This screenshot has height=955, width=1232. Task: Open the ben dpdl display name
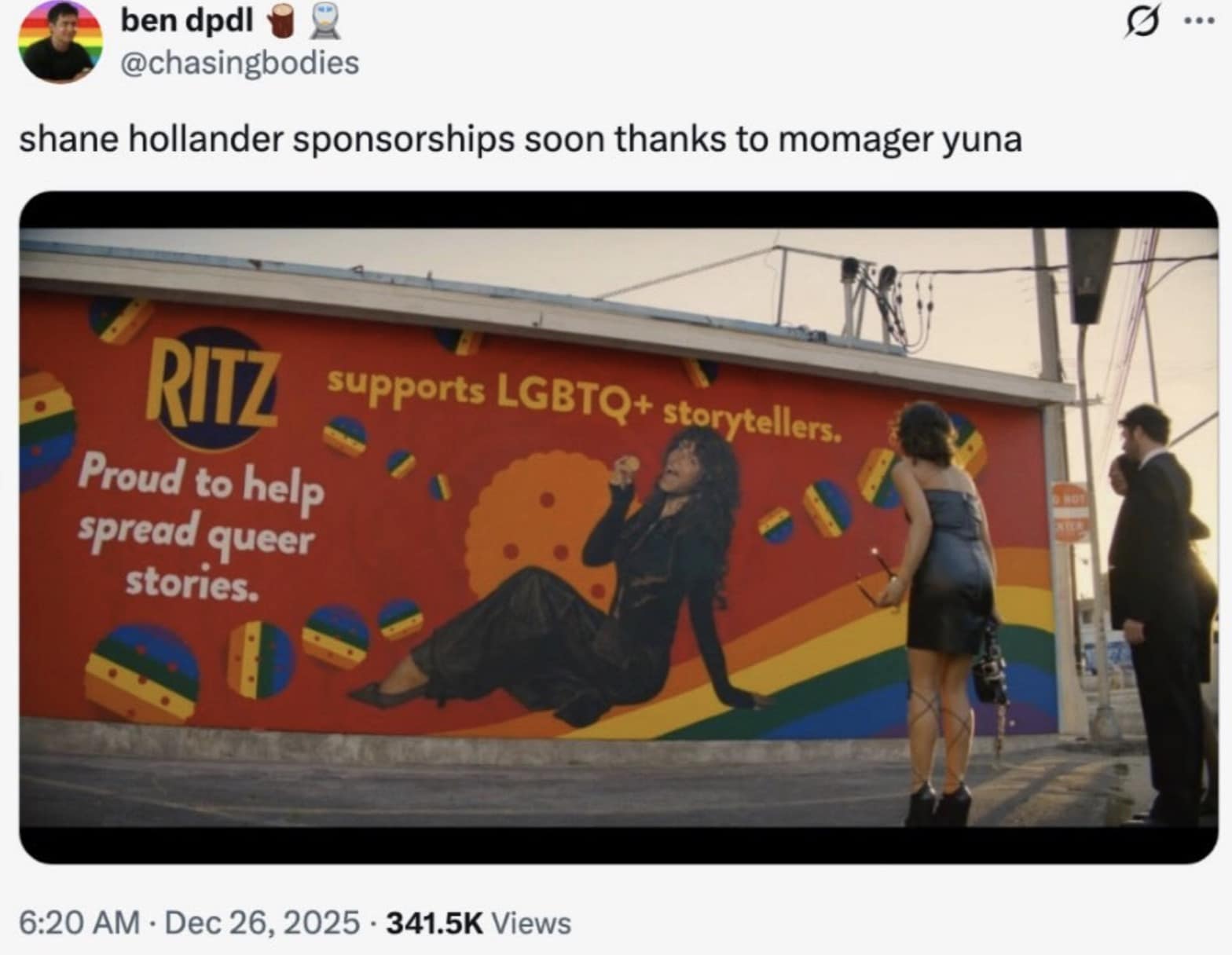[186, 21]
